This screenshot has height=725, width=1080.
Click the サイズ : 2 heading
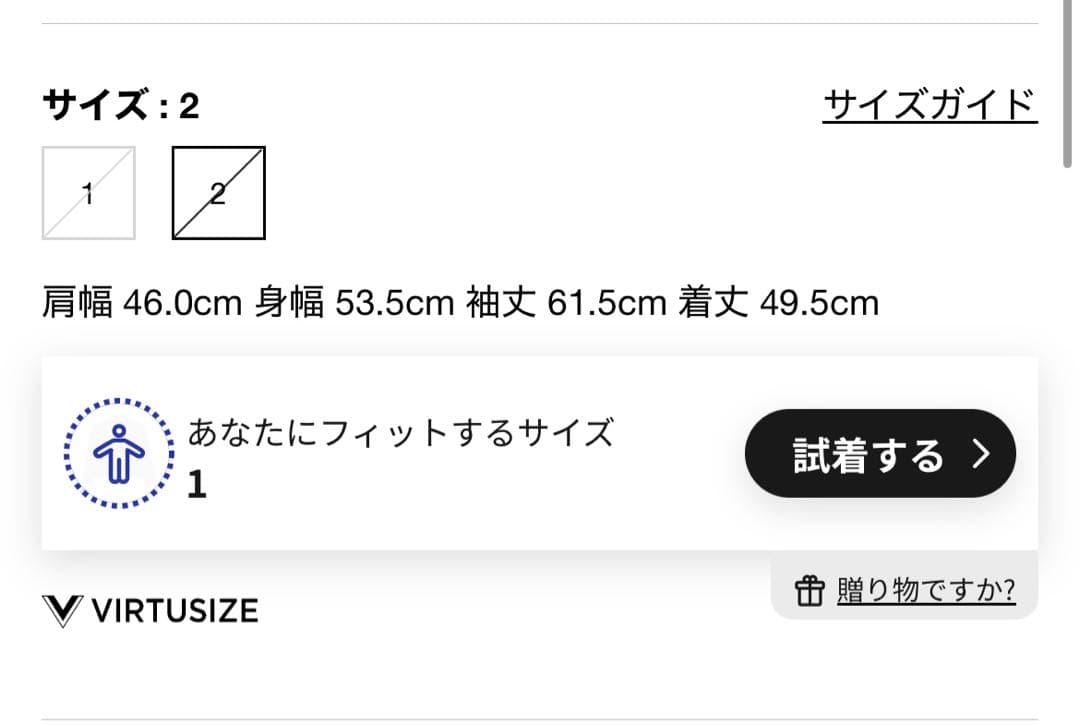(x=120, y=105)
